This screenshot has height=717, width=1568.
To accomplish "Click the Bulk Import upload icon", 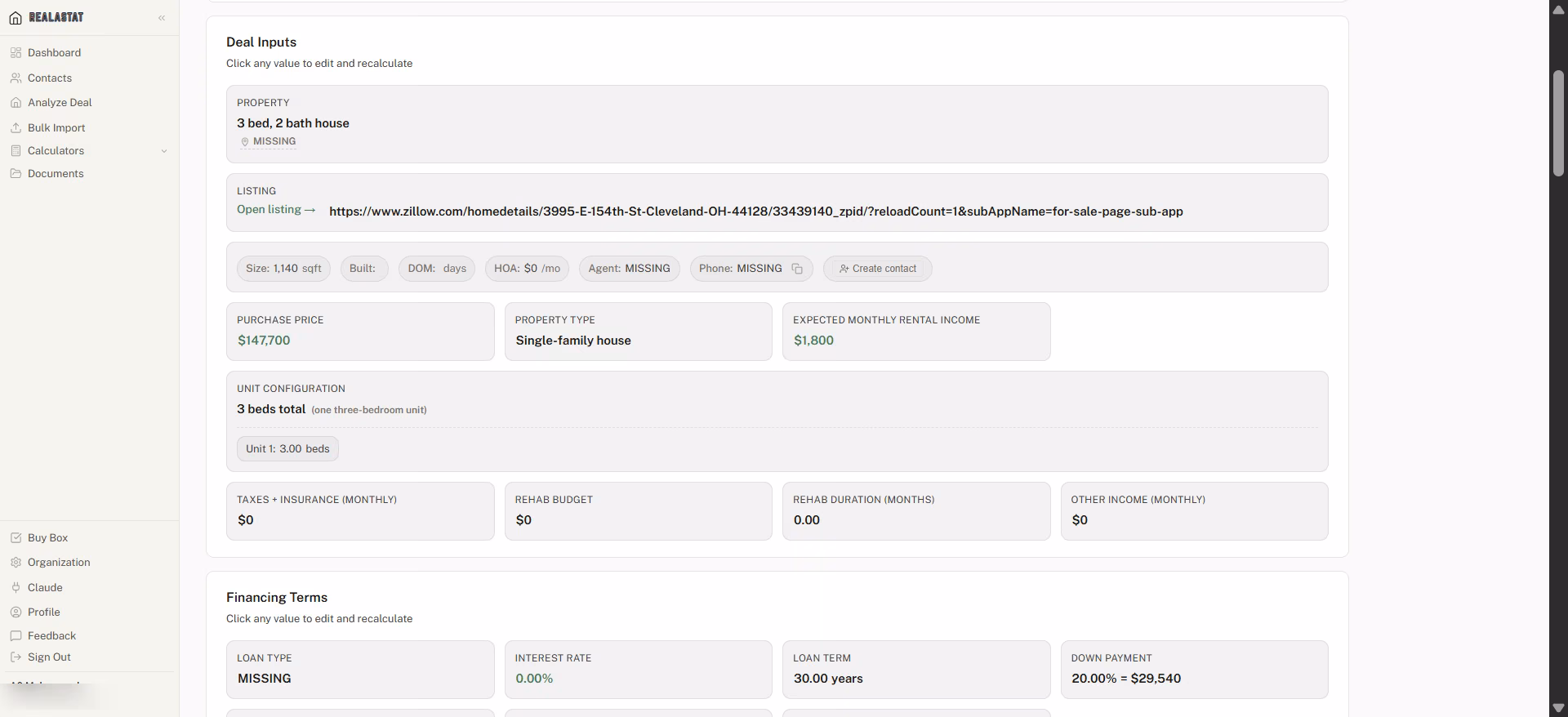I will tap(16, 127).
